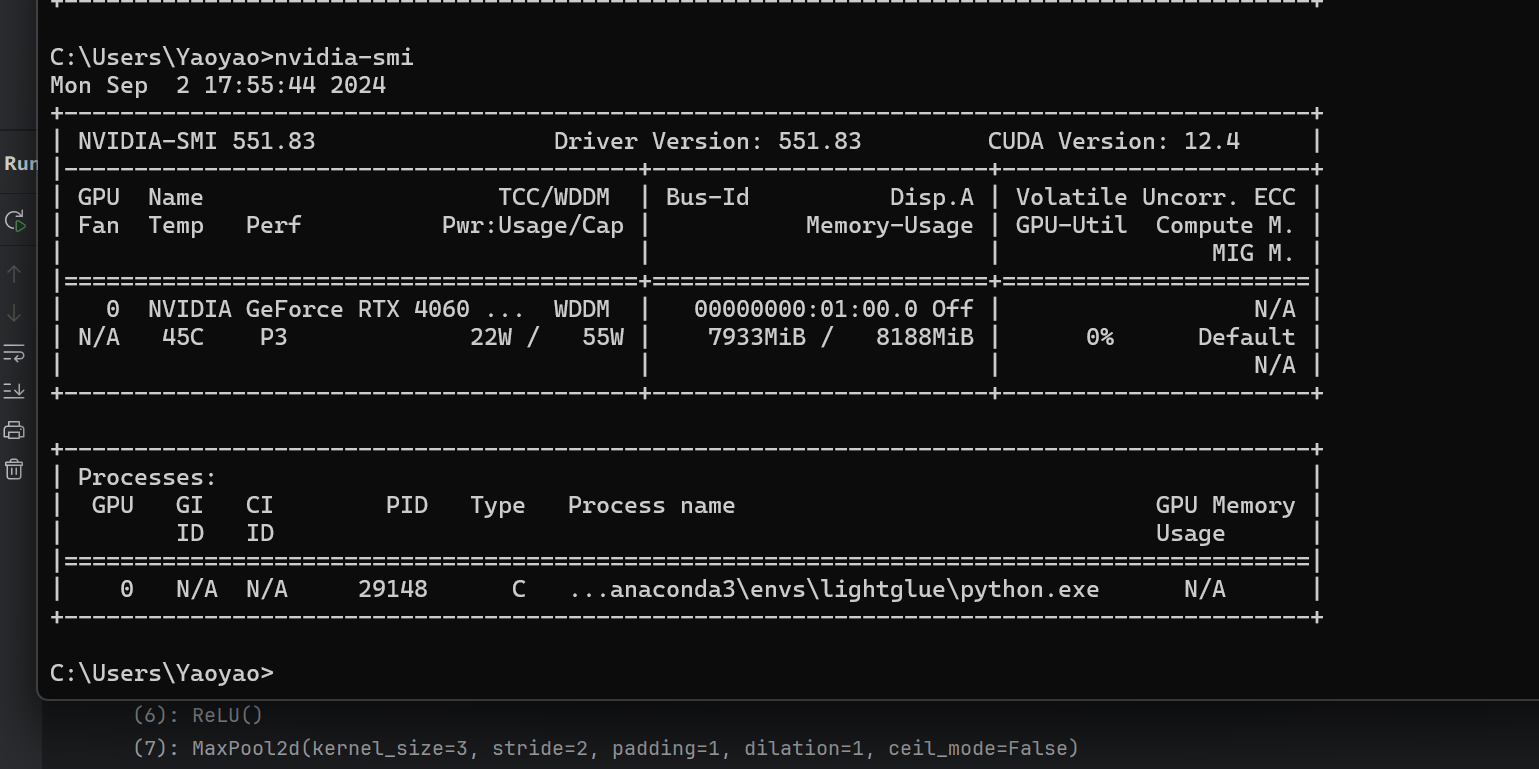This screenshot has height=769, width=1539.
Task: Select the Run tool window tab
Action: (20, 163)
